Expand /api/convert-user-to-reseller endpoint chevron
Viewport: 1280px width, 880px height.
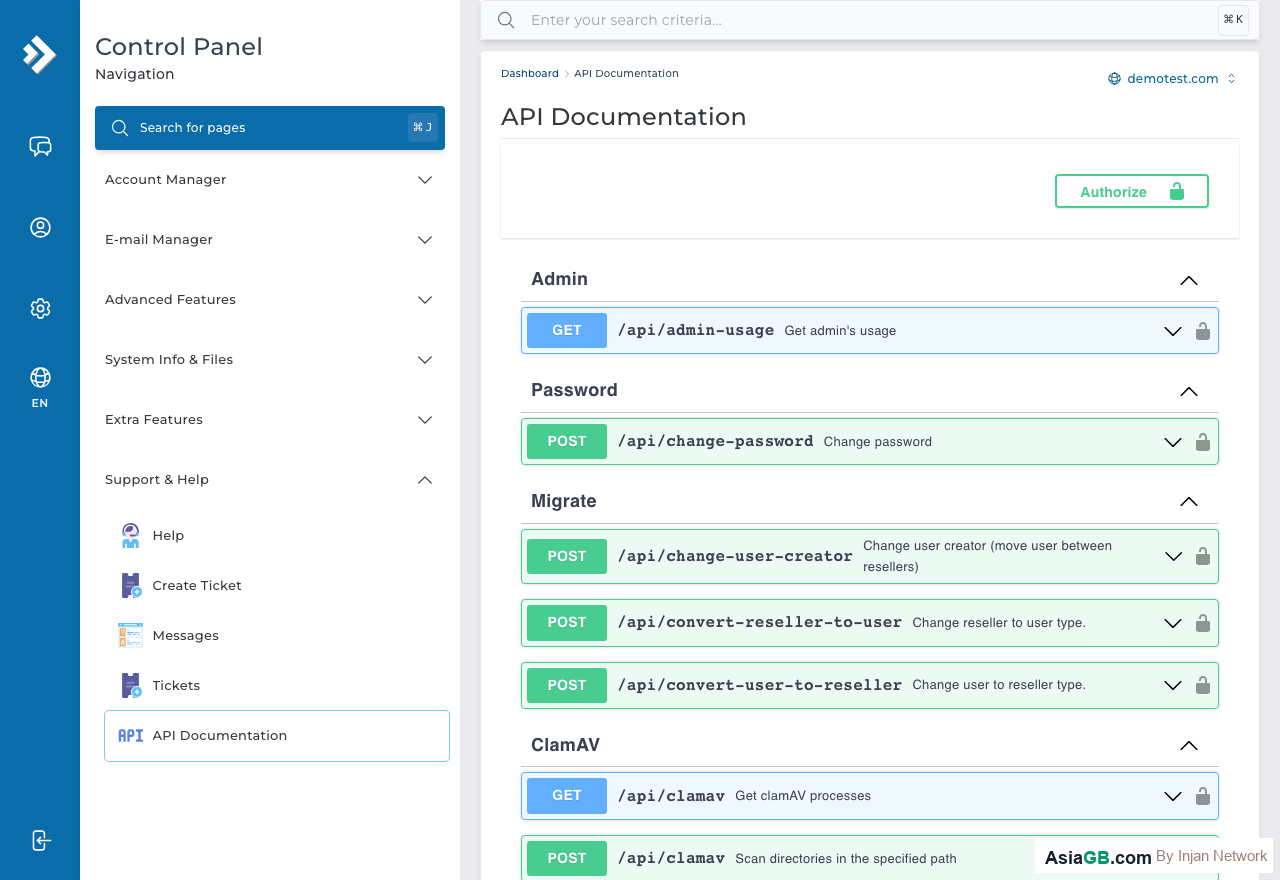[x=1173, y=686]
